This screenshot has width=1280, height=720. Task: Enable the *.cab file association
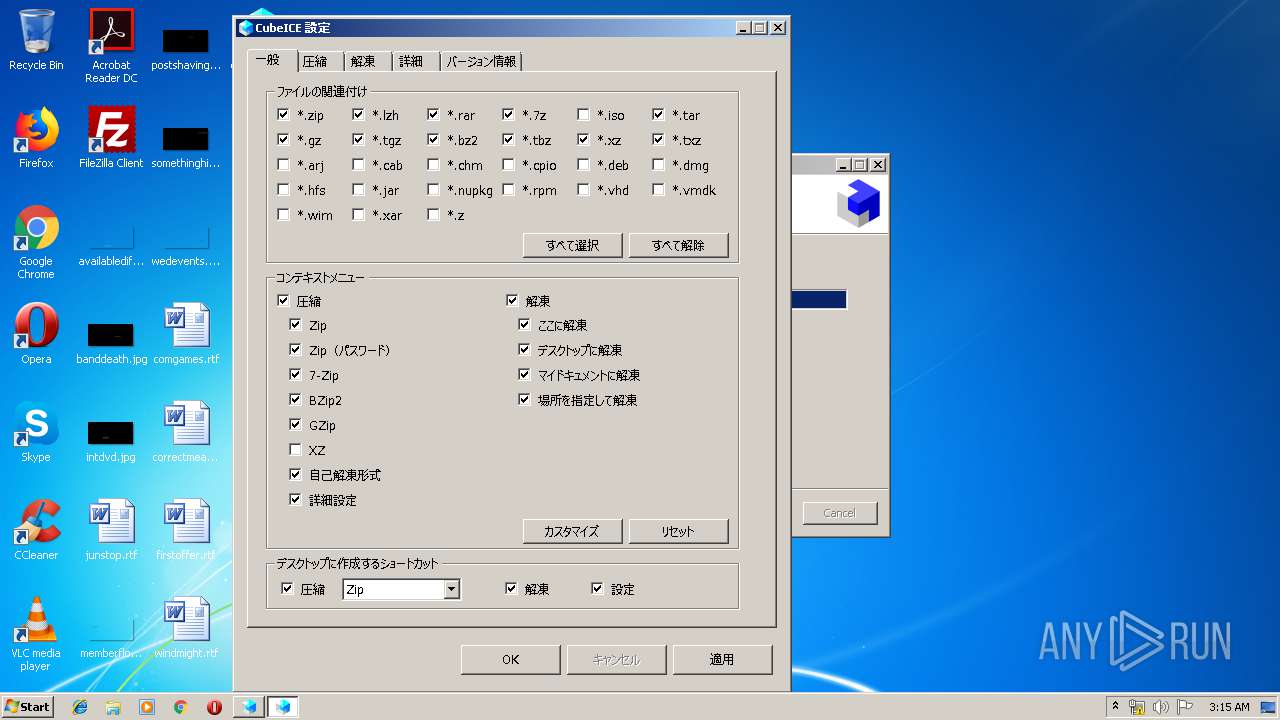358,165
